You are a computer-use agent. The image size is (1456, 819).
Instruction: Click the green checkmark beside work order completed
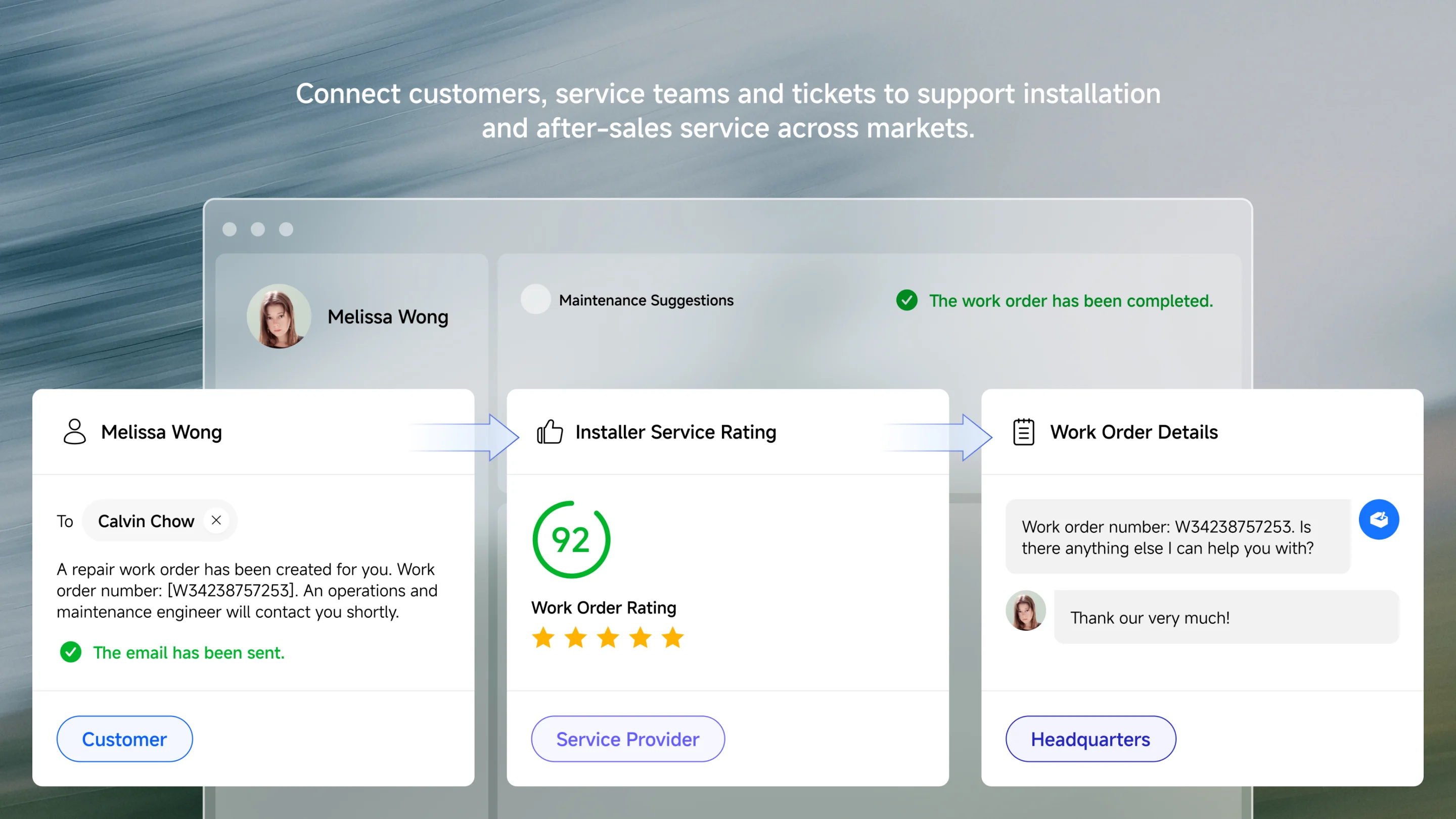coord(906,300)
